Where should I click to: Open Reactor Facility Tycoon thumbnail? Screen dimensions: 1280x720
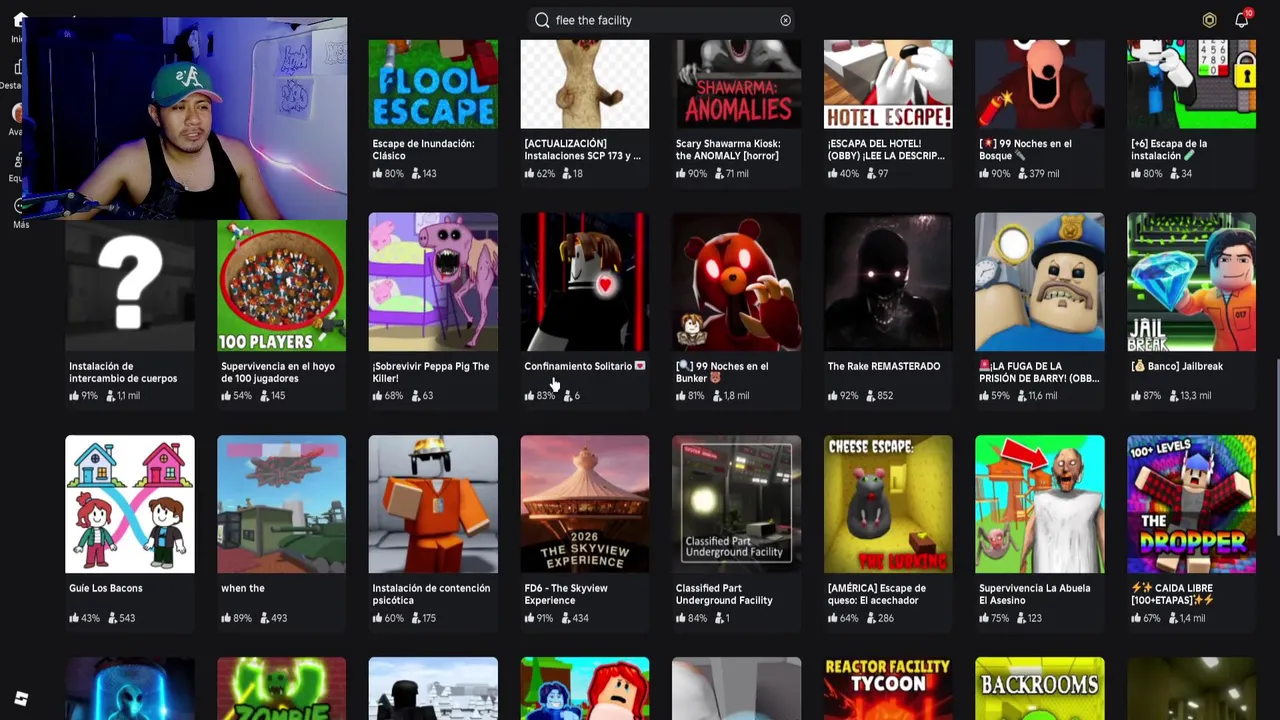pos(888,688)
